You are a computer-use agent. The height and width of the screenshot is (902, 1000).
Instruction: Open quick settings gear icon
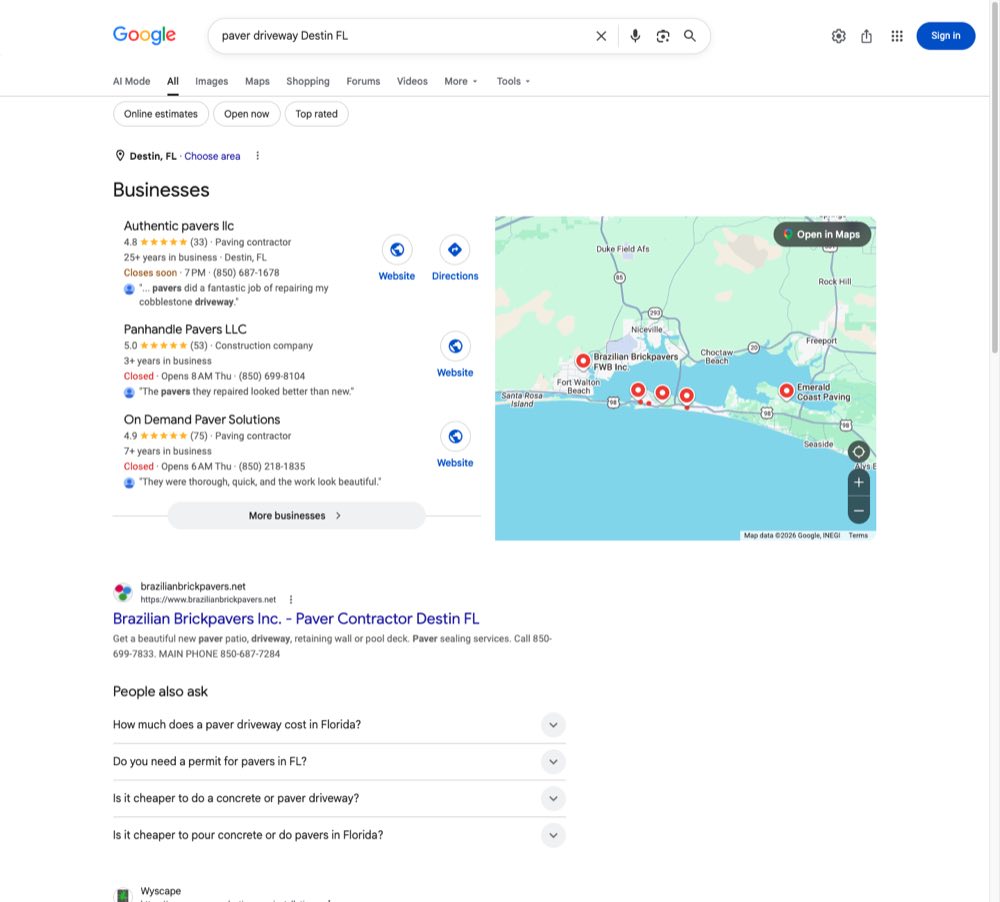[x=838, y=36]
